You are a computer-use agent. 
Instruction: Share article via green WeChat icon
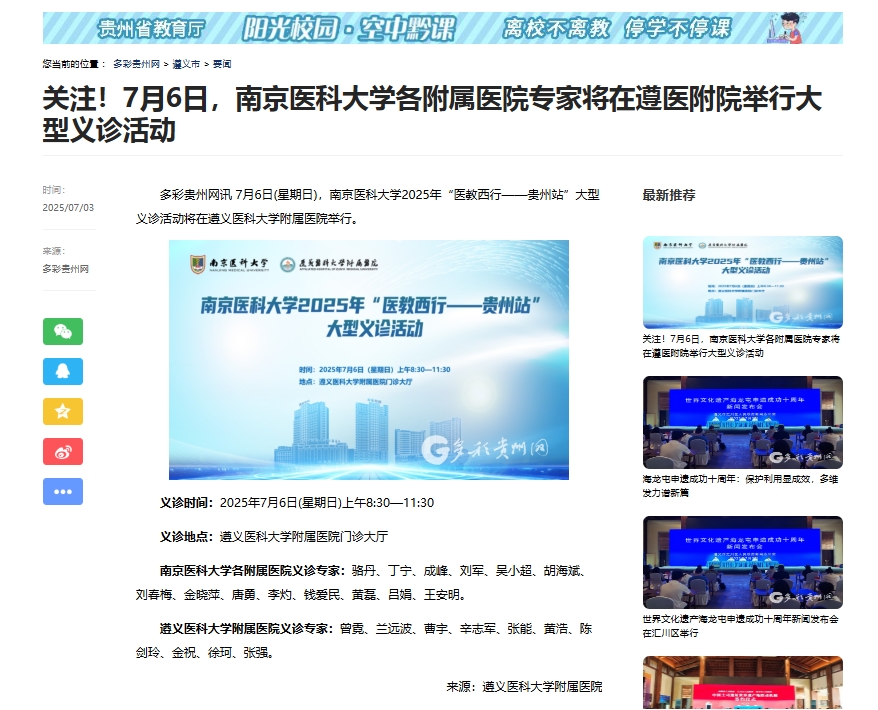(63, 331)
